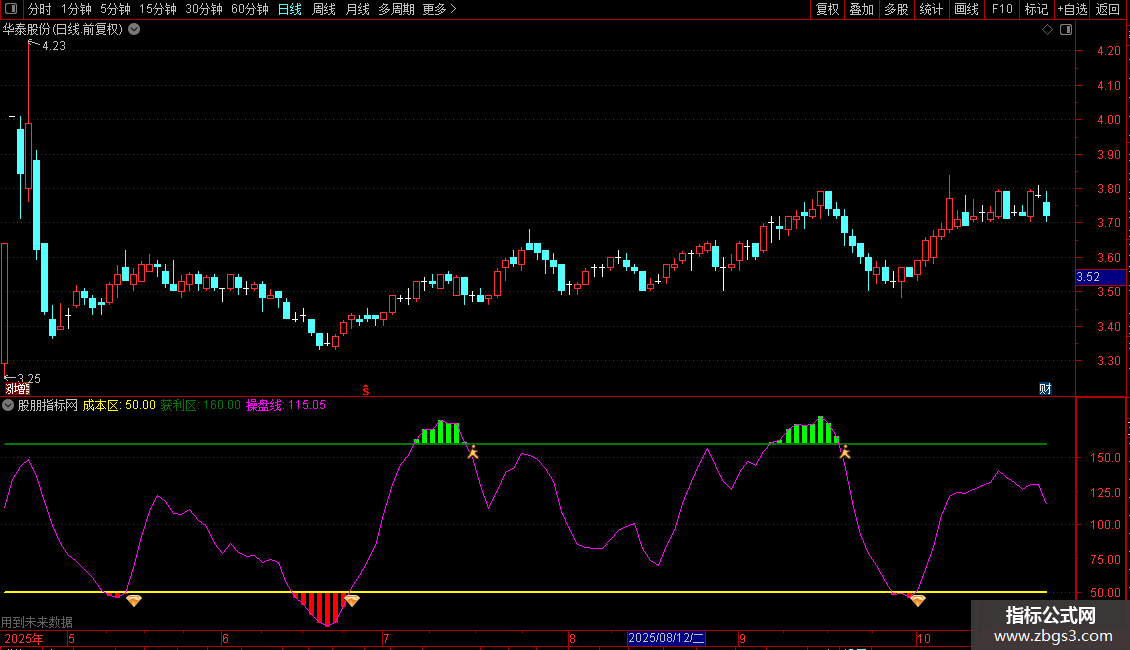Click the month 10 label on time axis
1130x650 pixels.
(923, 638)
